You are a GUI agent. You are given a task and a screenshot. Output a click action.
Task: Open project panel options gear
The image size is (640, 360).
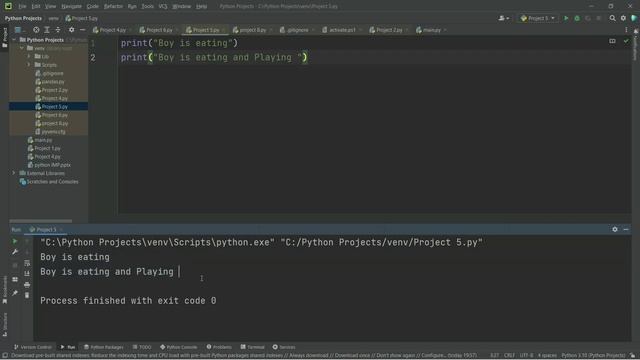click(x=71, y=30)
